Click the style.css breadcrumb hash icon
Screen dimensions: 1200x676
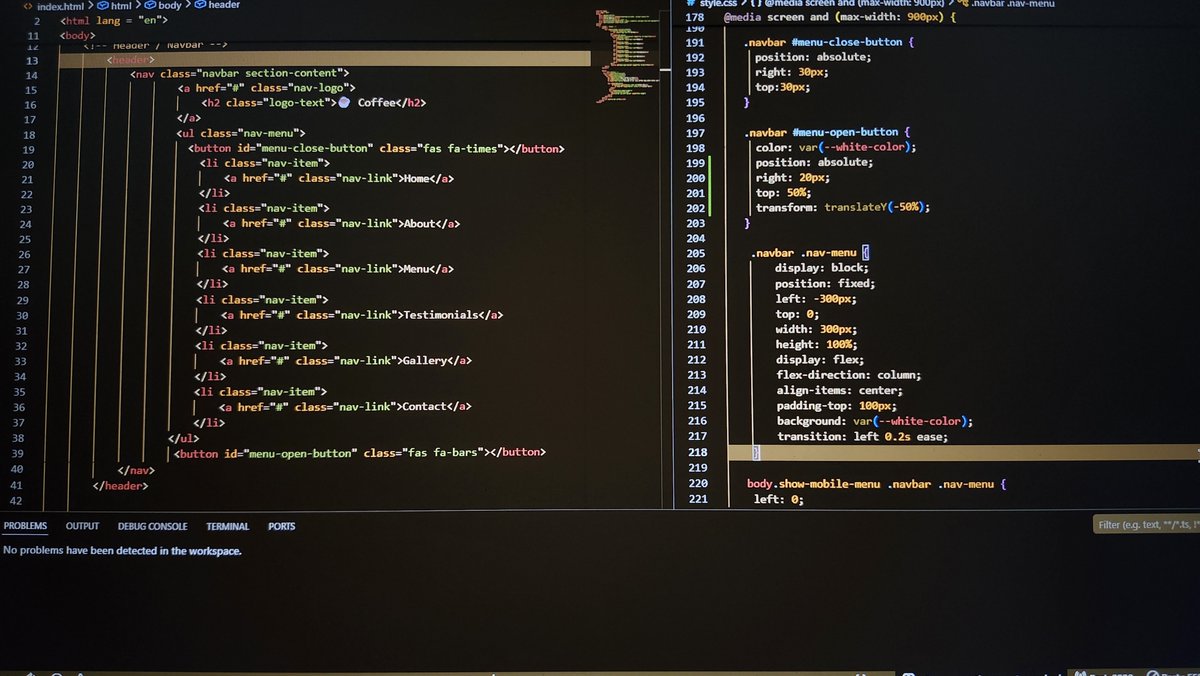click(x=691, y=4)
